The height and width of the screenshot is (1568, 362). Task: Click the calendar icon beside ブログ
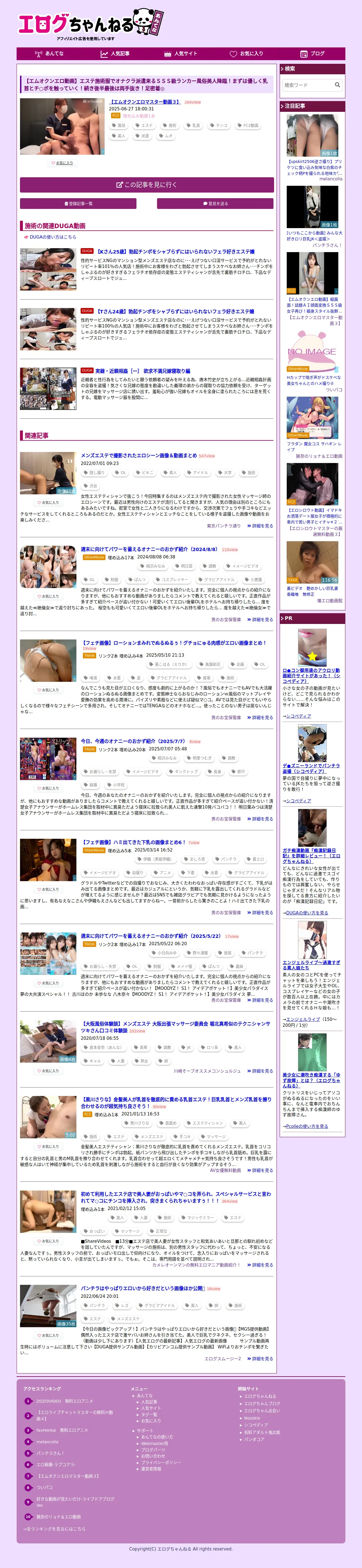tap(304, 54)
